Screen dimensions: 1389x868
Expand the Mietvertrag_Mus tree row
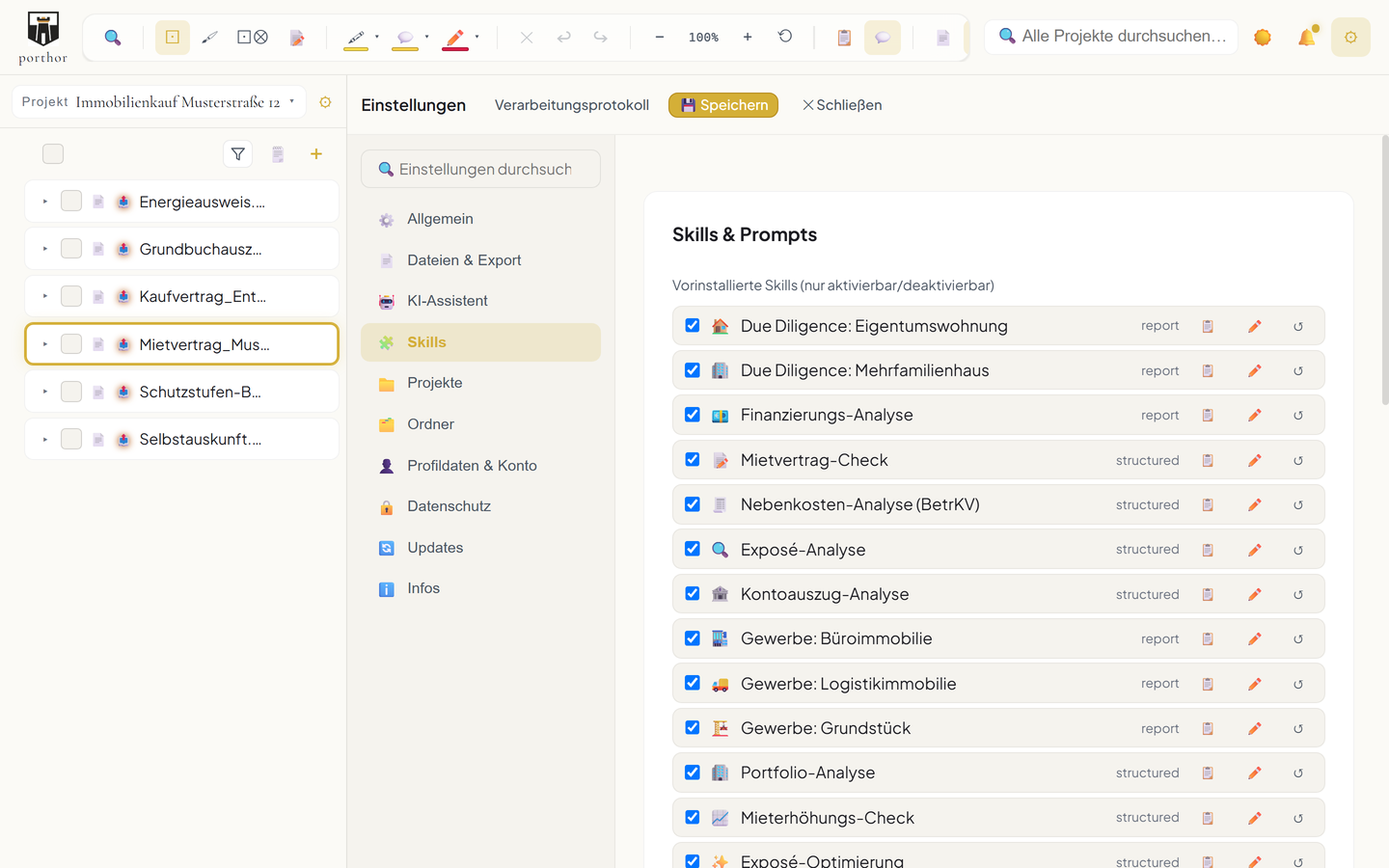[45, 344]
